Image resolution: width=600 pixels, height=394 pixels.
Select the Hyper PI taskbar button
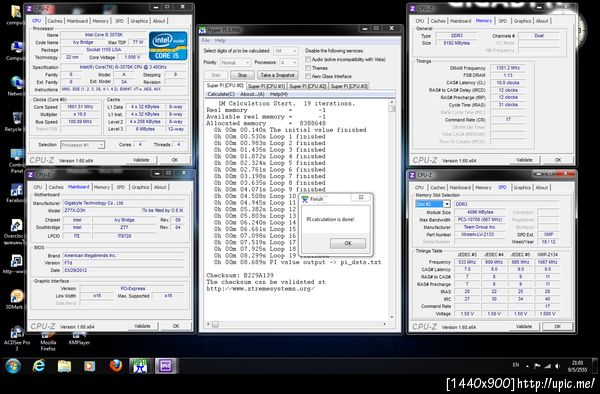coord(140,366)
